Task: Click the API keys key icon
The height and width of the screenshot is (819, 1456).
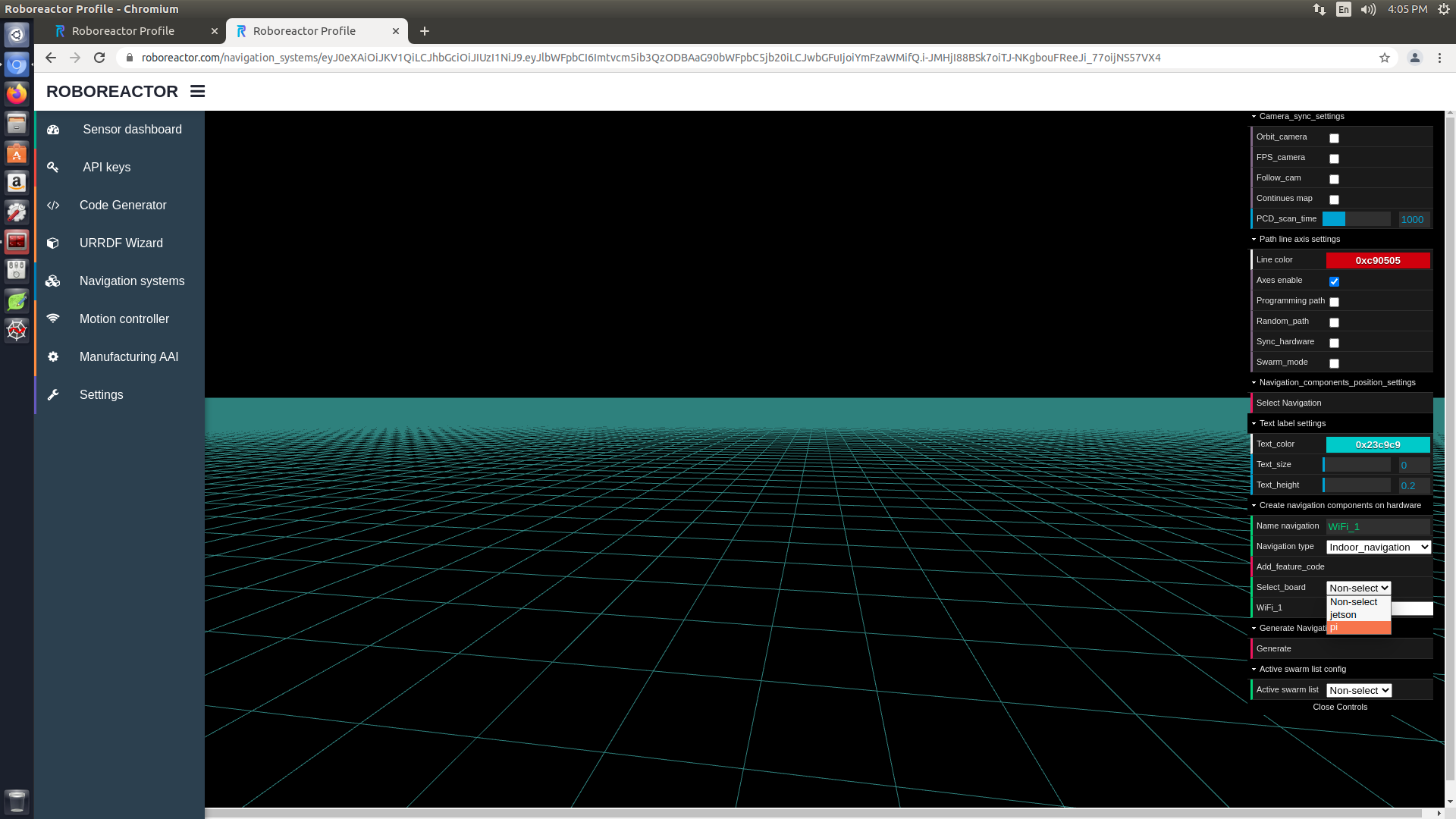Action: pos(53,168)
